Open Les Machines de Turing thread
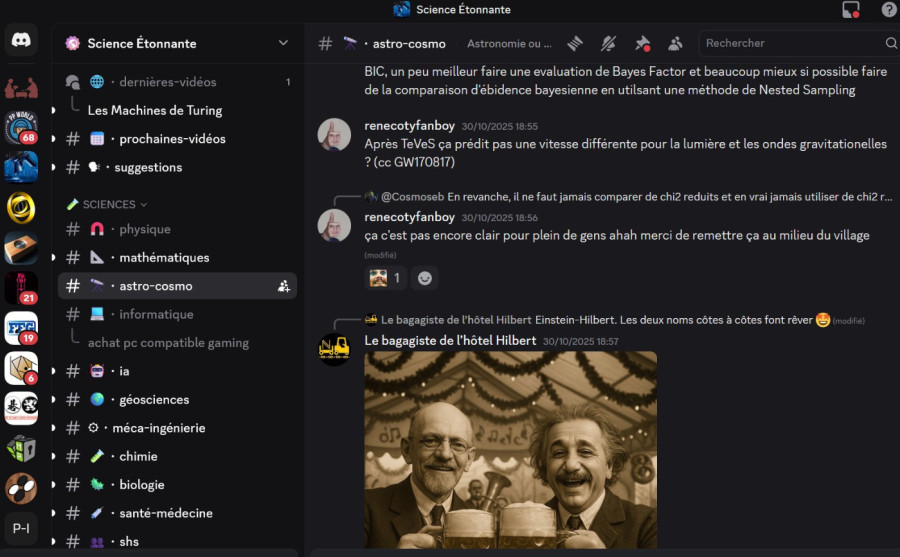Image resolution: width=900 pixels, height=557 pixels. point(155,110)
